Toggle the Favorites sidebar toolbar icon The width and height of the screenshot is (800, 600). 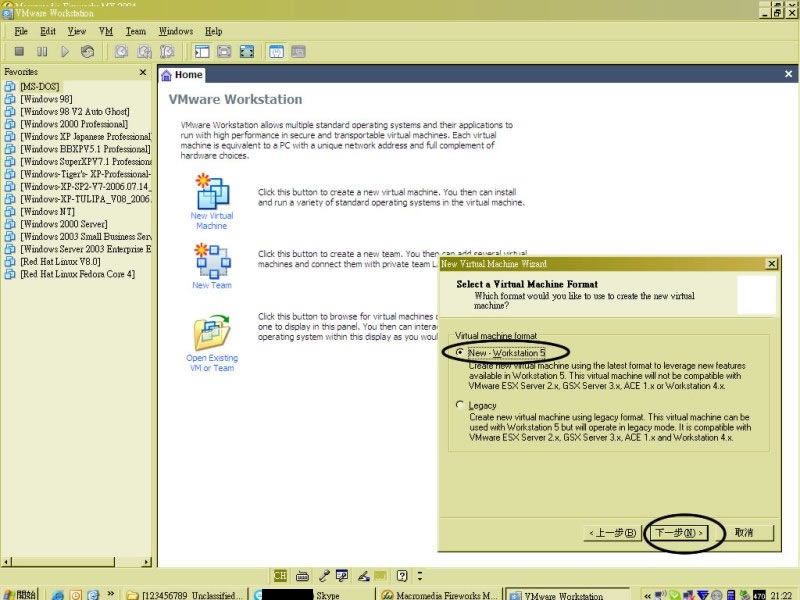[x=202, y=52]
